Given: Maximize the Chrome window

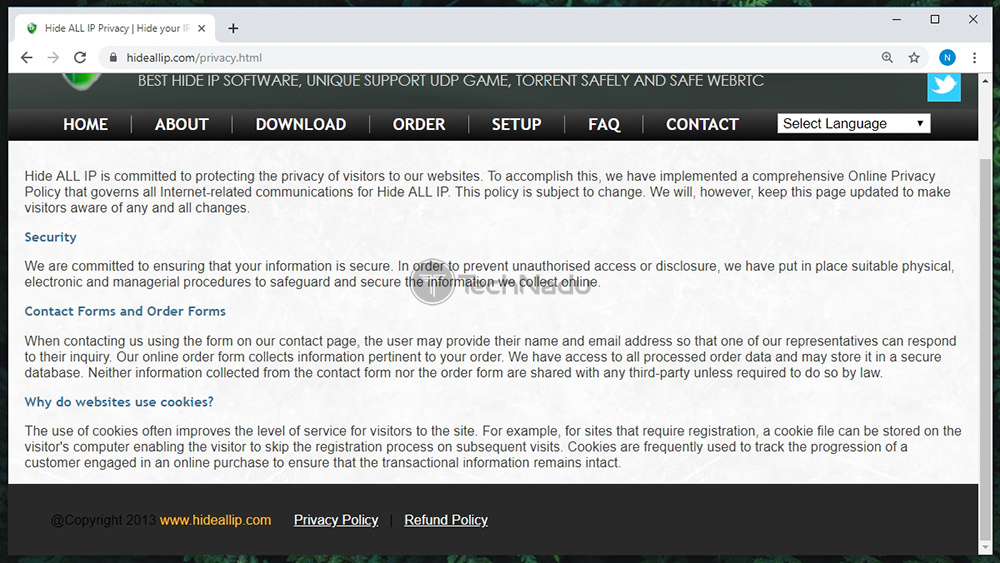Looking at the screenshot, I should (935, 19).
